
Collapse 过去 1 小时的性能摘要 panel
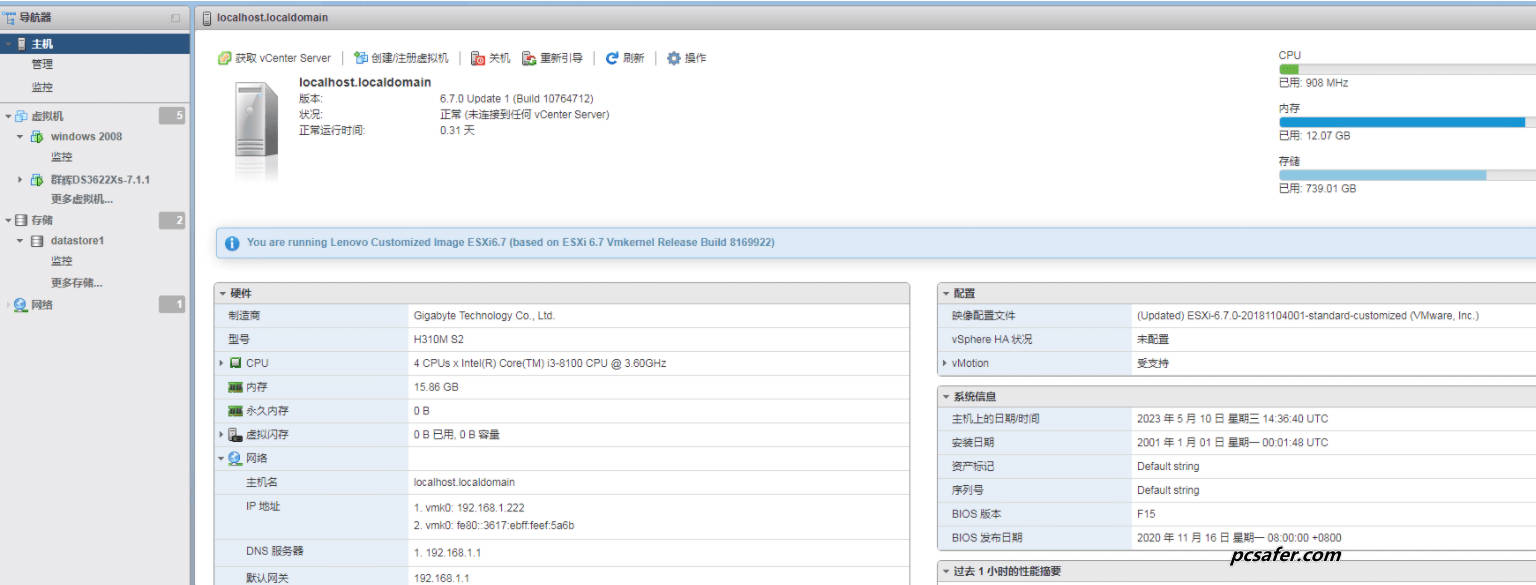[x=945, y=572]
